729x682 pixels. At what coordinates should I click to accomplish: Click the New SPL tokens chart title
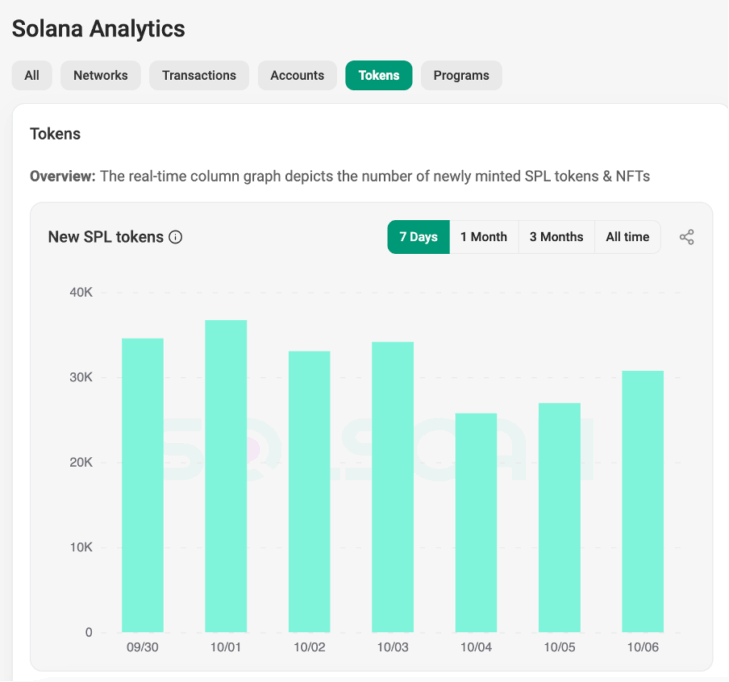click(x=106, y=237)
